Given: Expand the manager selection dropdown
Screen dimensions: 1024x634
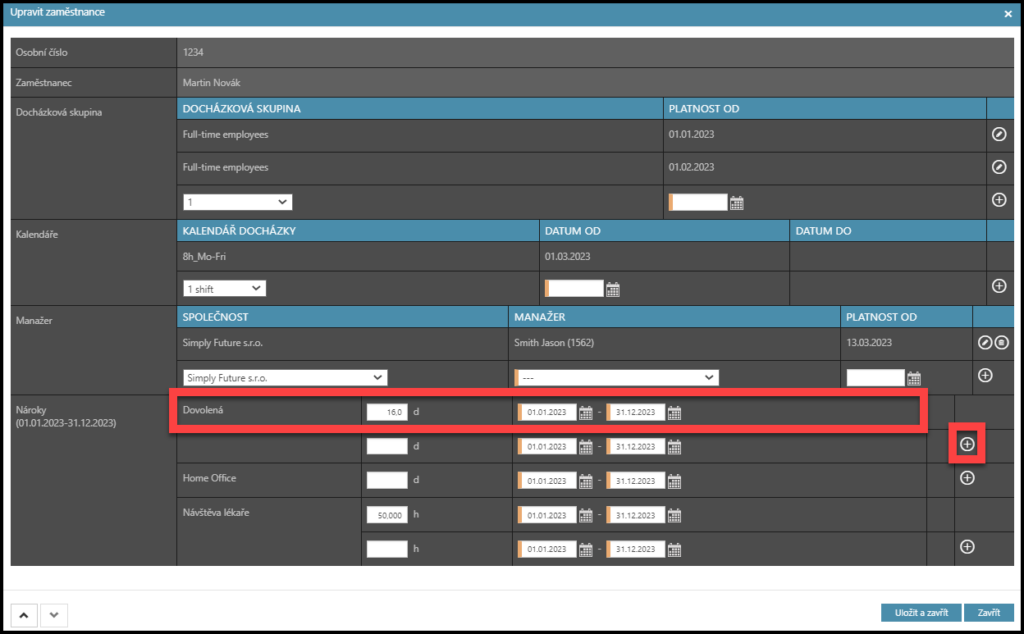Looking at the screenshot, I should [x=617, y=377].
